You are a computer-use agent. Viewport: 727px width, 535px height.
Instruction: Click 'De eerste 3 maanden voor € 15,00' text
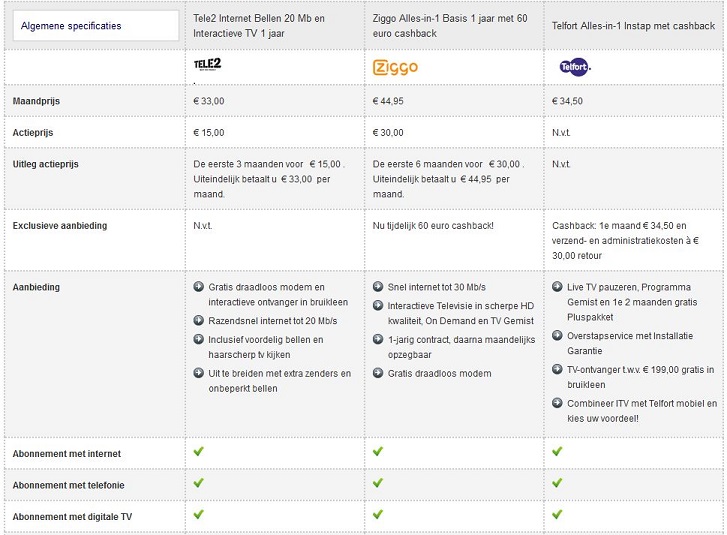coord(269,164)
